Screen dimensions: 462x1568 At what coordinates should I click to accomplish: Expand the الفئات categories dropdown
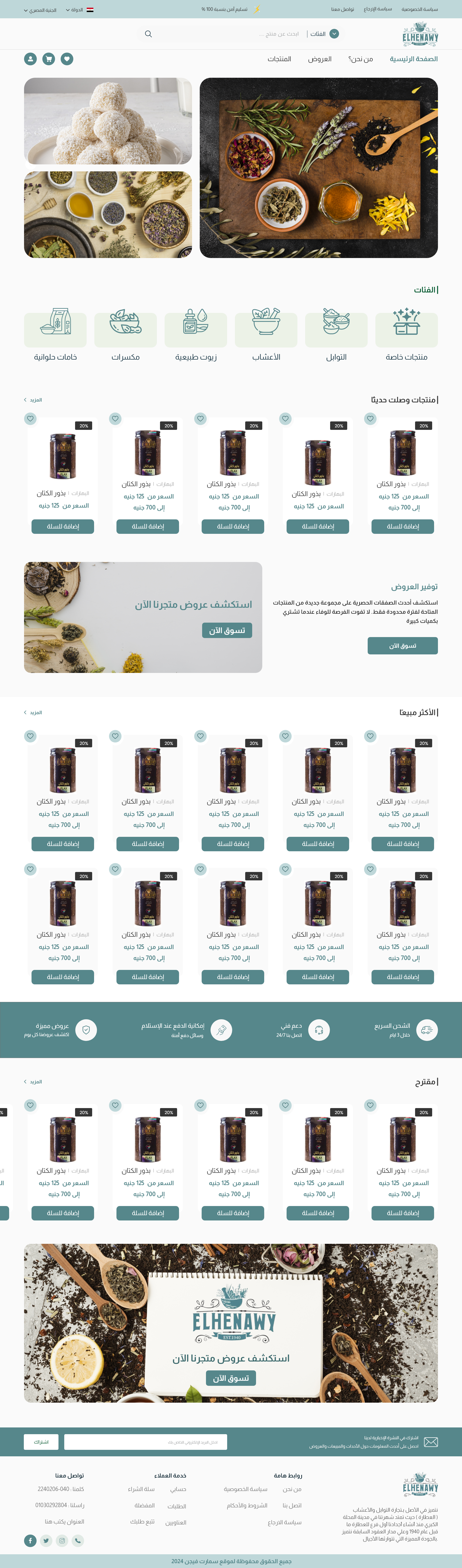pos(324,34)
